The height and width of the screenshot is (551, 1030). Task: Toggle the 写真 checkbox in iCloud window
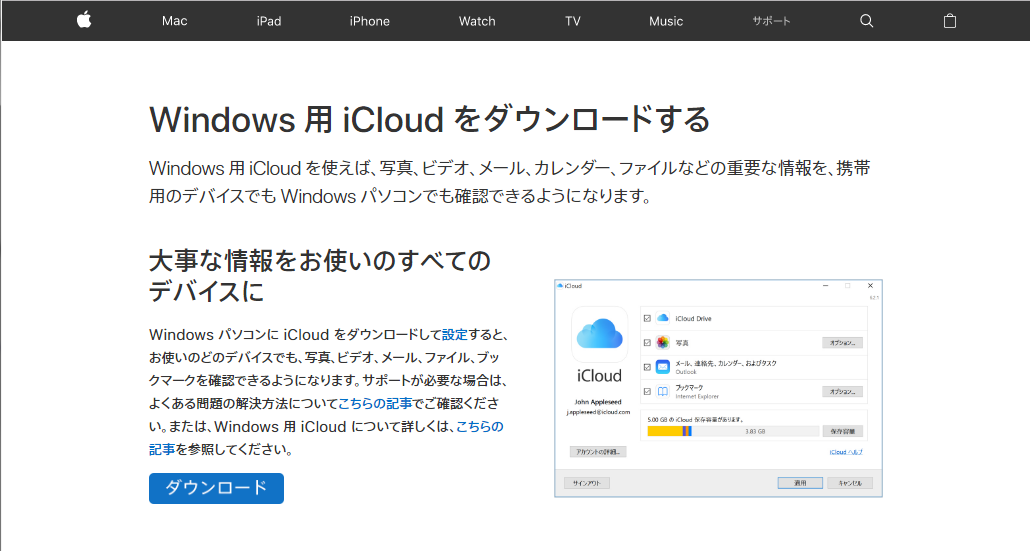[647, 343]
